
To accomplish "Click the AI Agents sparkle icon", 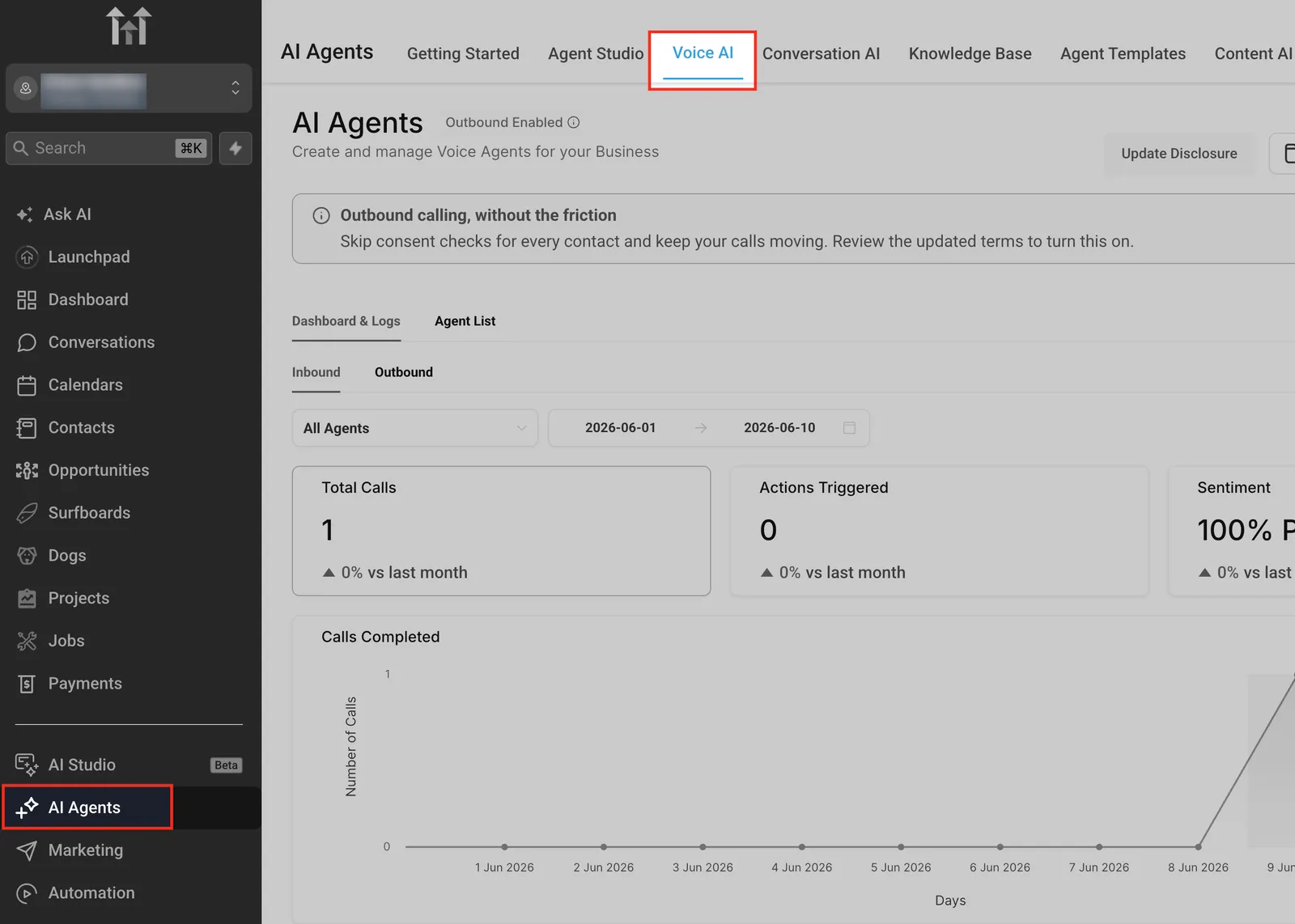I will coord(27,807).
